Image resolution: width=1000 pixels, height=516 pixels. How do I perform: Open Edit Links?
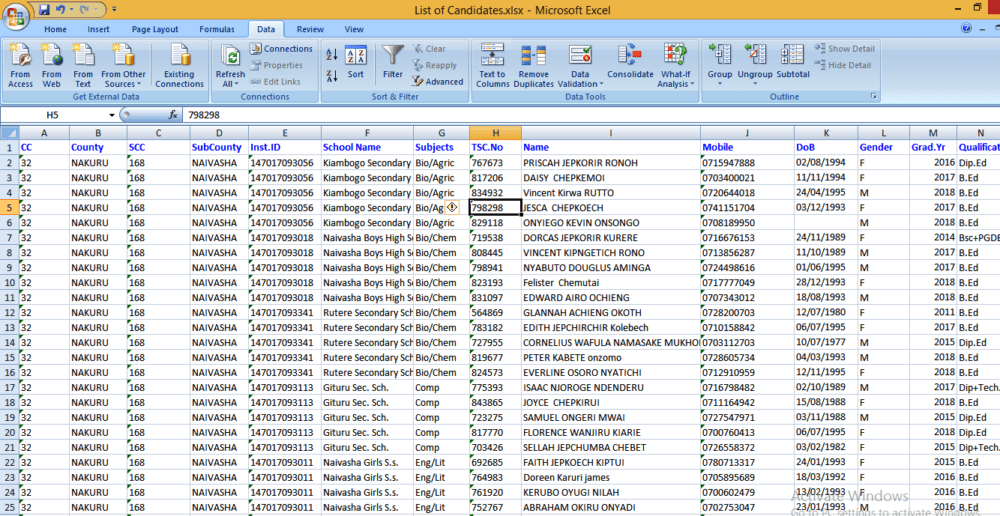[x=275, y=82]
